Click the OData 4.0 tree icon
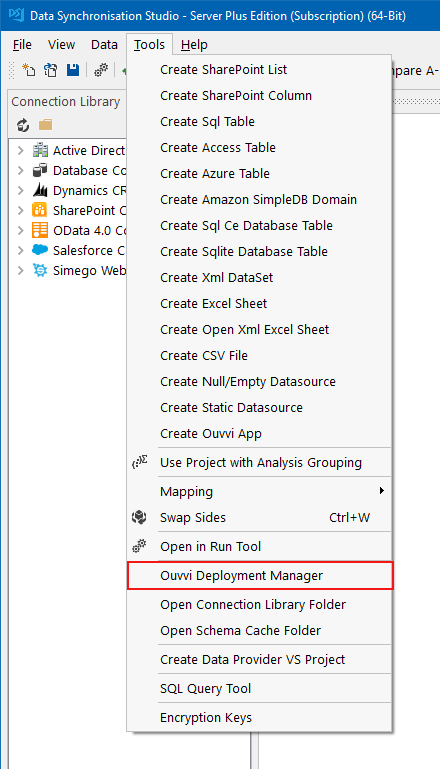The image size is (440, 769). (40, 230)
